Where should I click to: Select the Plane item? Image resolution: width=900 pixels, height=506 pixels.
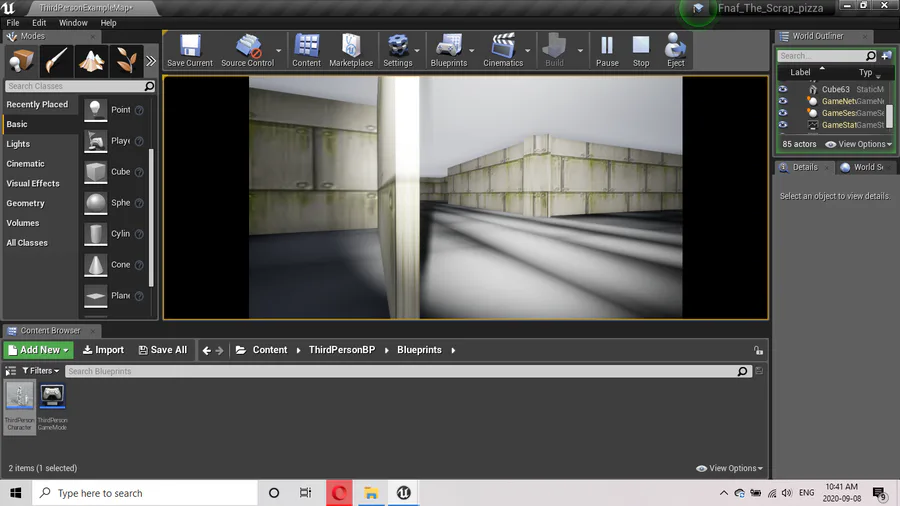114,295
